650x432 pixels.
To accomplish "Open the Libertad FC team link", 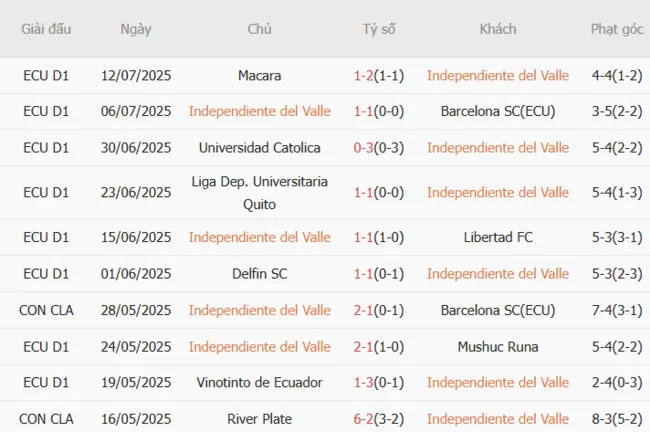I will click(x=497, y=237).
